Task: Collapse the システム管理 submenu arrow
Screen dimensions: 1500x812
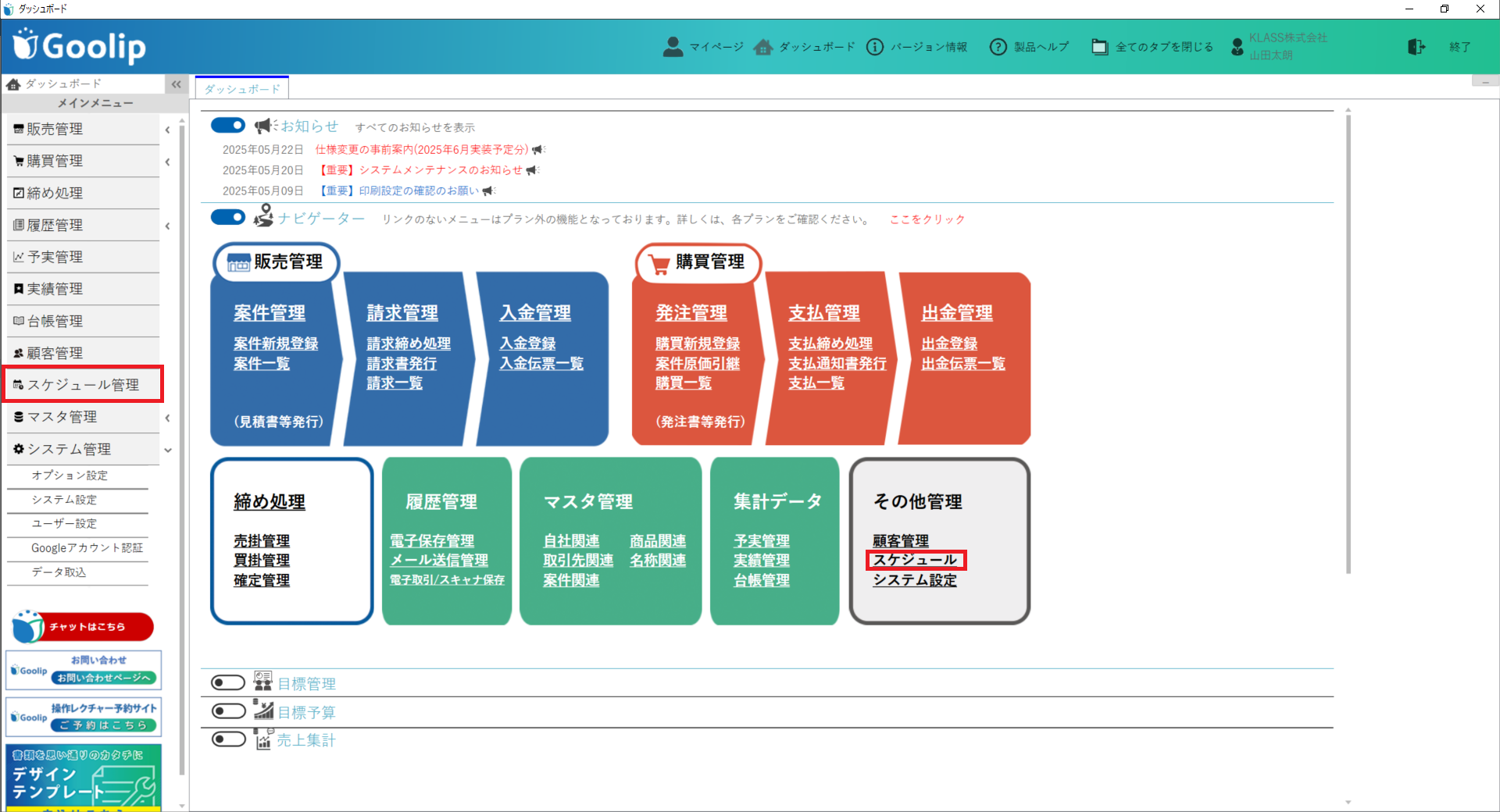Action: coord(167,450)
